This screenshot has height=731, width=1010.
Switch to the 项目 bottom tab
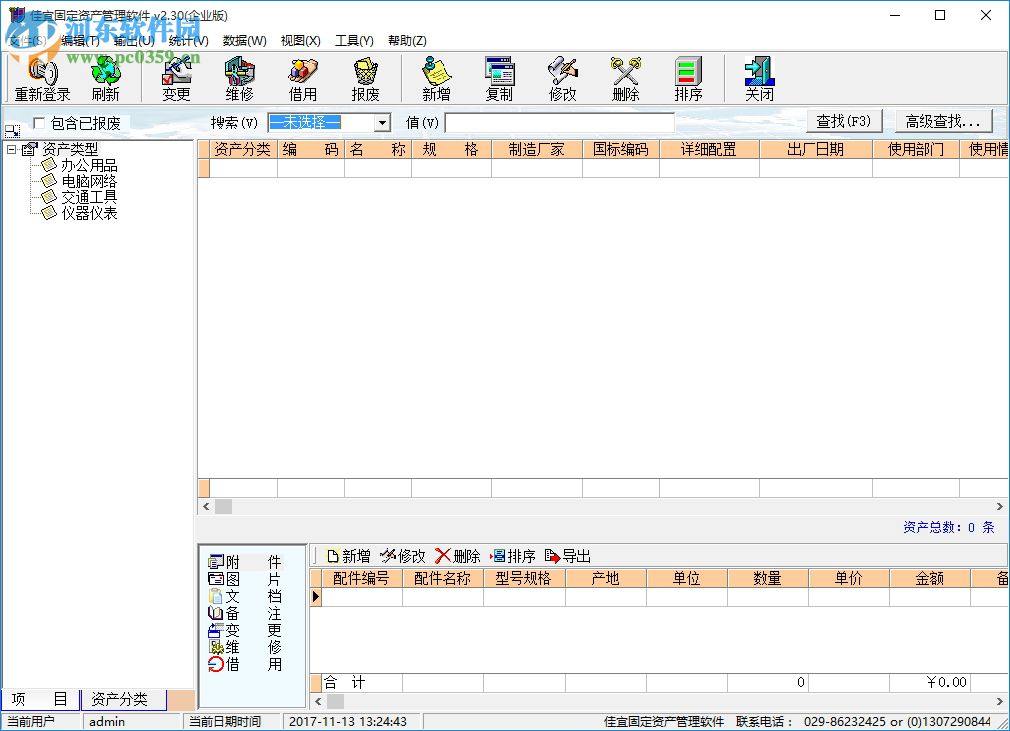(x=40, y=699)
